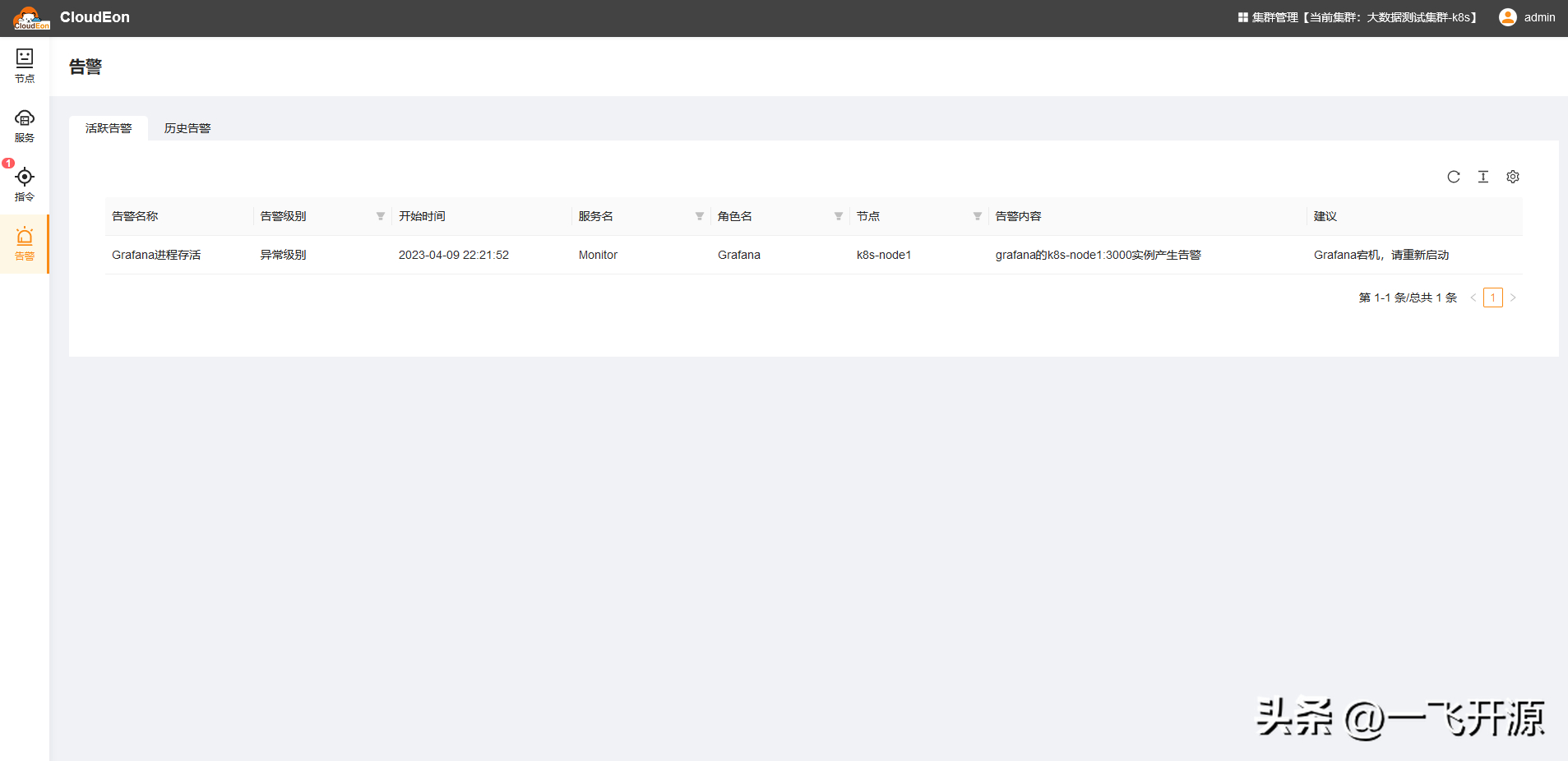Click the 建议 column header
The height and width of the screenshot is (761, 1568).
click(1325, 216)
